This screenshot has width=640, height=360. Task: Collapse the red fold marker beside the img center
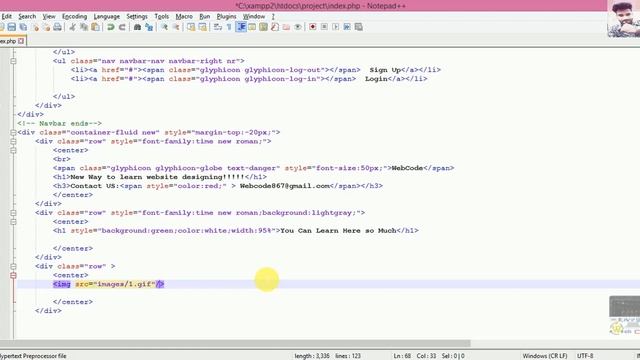(x=13, y=275)
